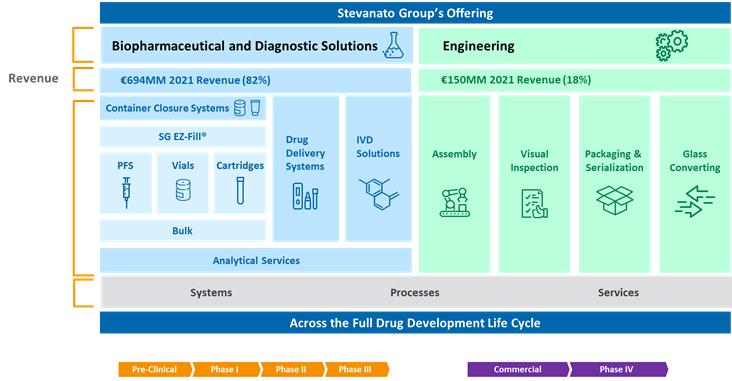
Task: Click the vial icon beside Container Closure Systems
Action: 239,108
